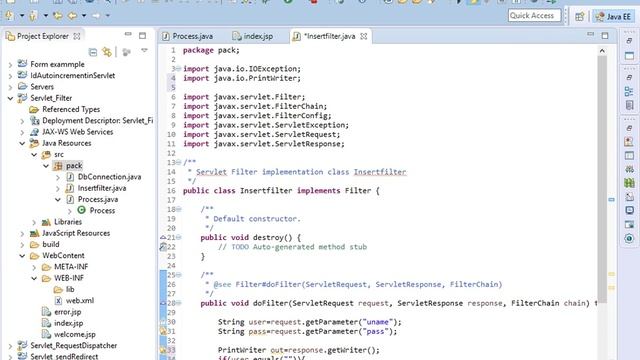Screen dimensions: 640x360
Task: Expand the META-INF folder
Action: tap(34, 267)
